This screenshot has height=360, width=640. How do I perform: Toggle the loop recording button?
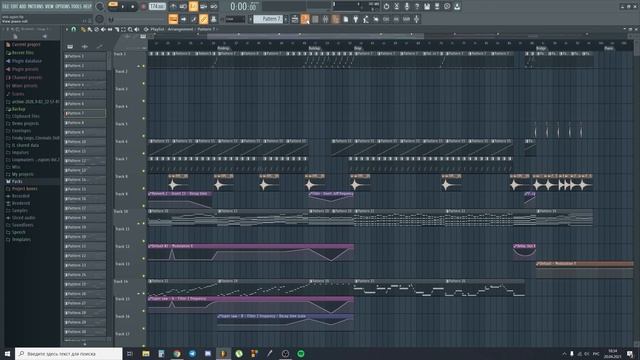[x=213, y=7]
